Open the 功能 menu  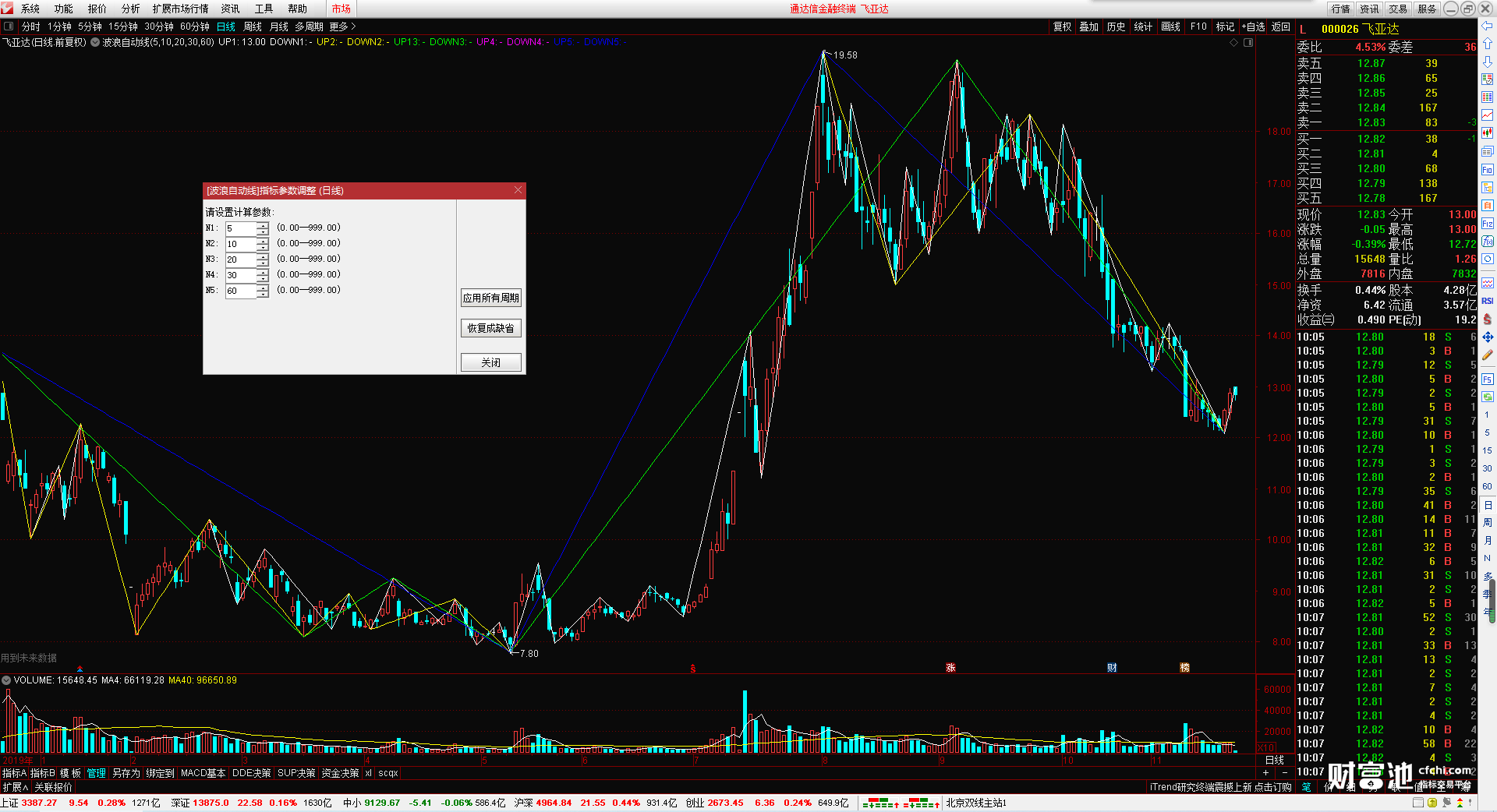64,9
